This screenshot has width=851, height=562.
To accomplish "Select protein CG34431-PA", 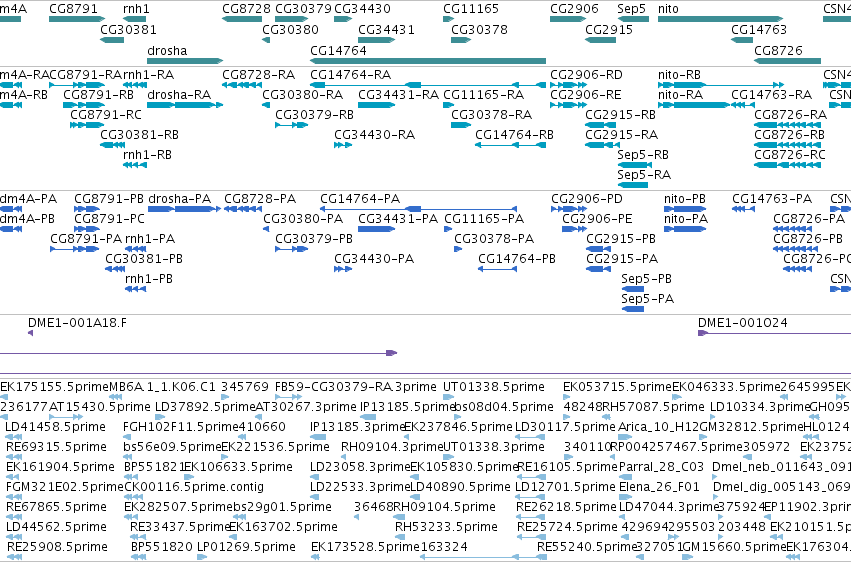I will click(x=398, y=219).
